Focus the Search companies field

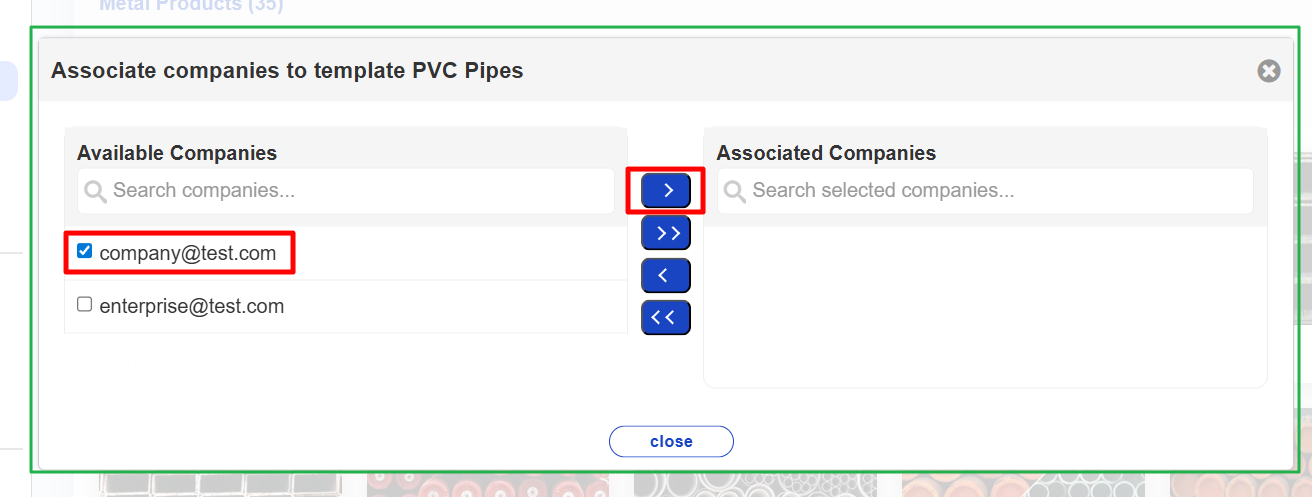click(x=360, y=191)
